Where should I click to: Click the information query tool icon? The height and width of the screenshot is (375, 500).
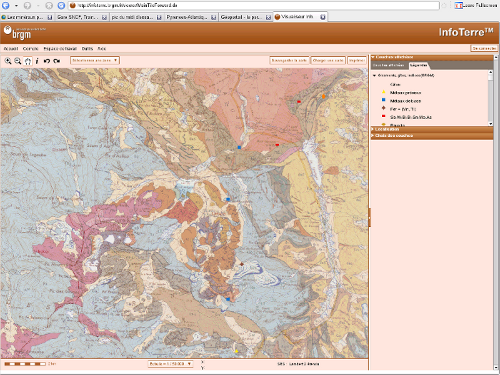click(x=37, y=61)
